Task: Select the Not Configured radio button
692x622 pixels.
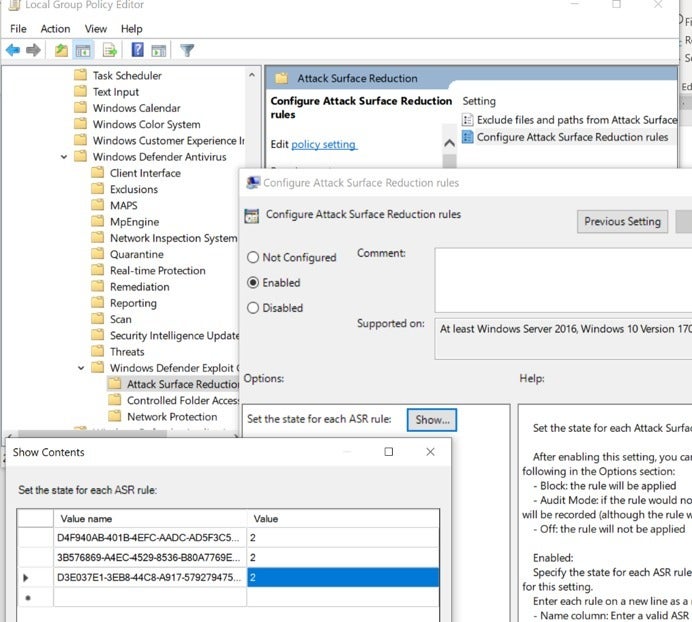Action: [253, 257]
